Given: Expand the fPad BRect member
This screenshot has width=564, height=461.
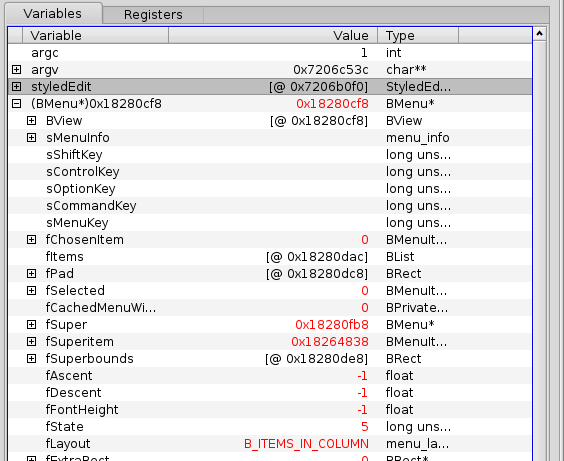Looking at the screenshot, I should tap(32, 273).
